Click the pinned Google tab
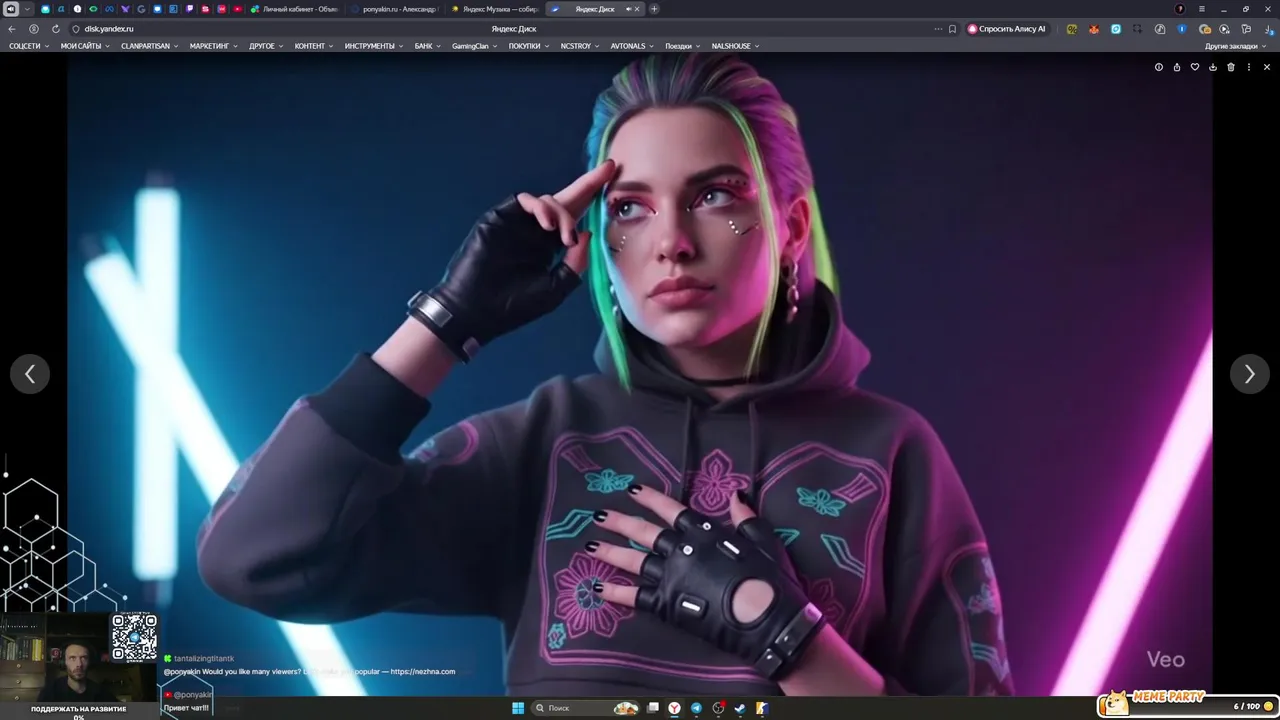This screenshot has height=720, width=1280. [x=141, y=9]
